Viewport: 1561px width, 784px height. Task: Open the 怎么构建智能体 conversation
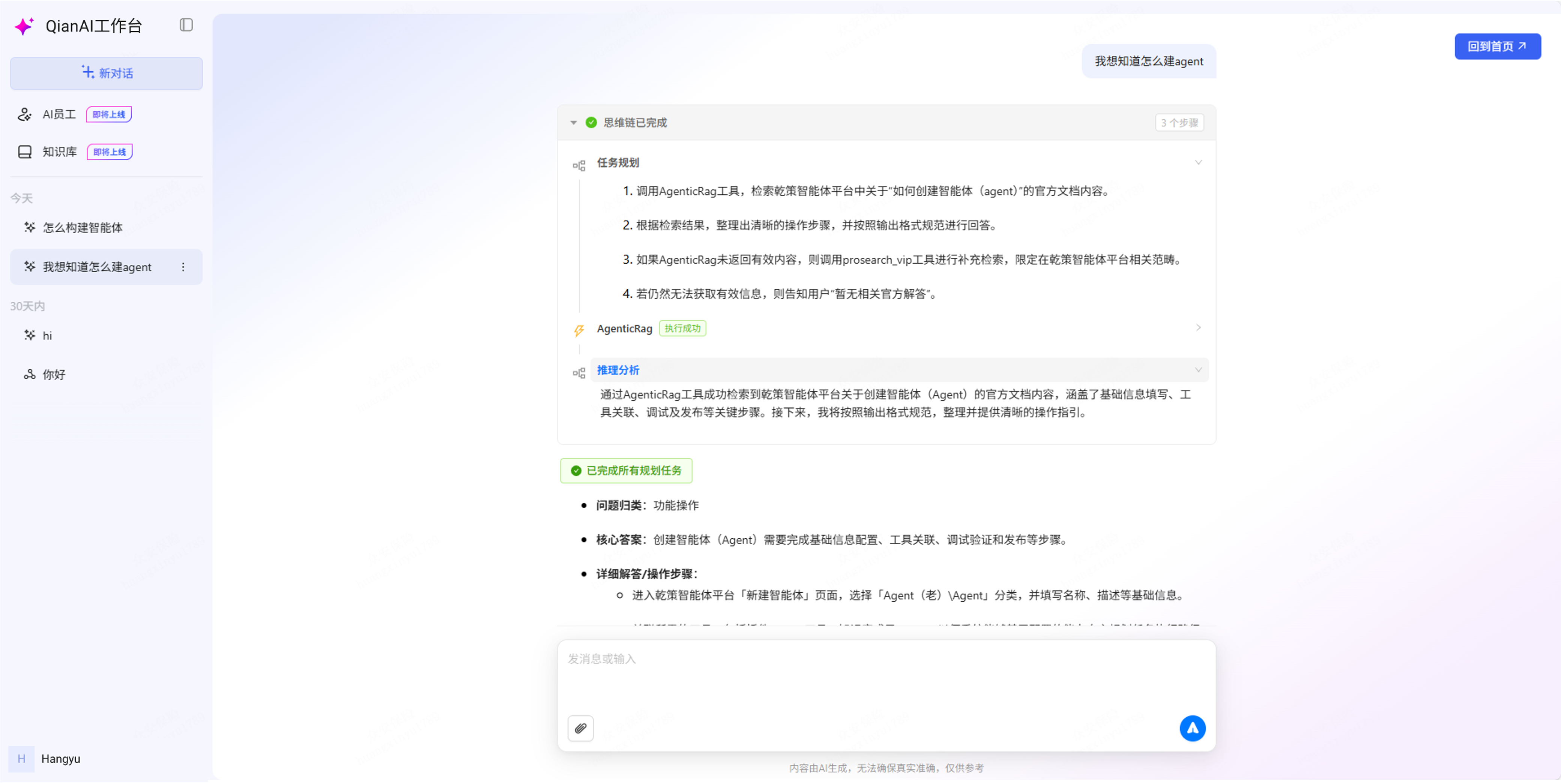(83, 228)
